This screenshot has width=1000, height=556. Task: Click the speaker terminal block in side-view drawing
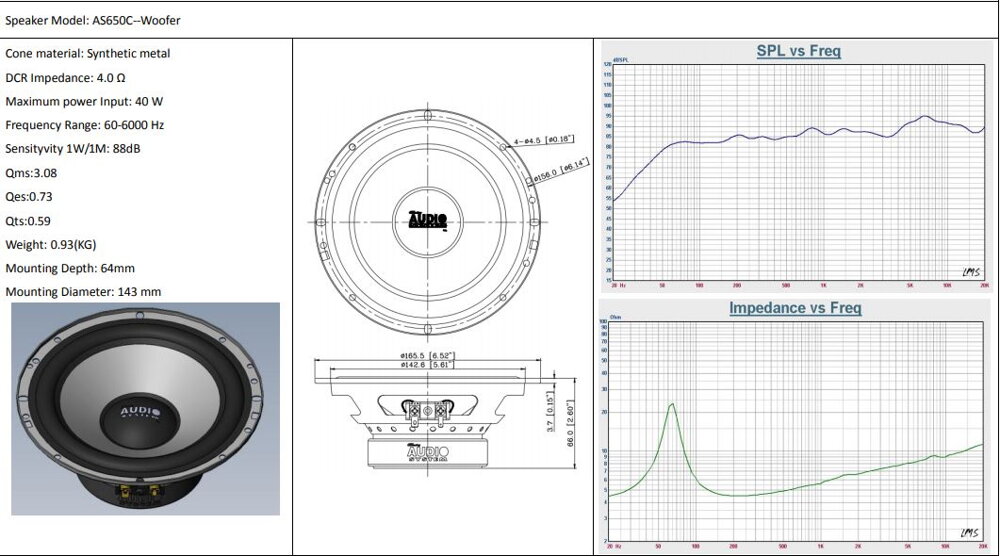pos(427,412)
